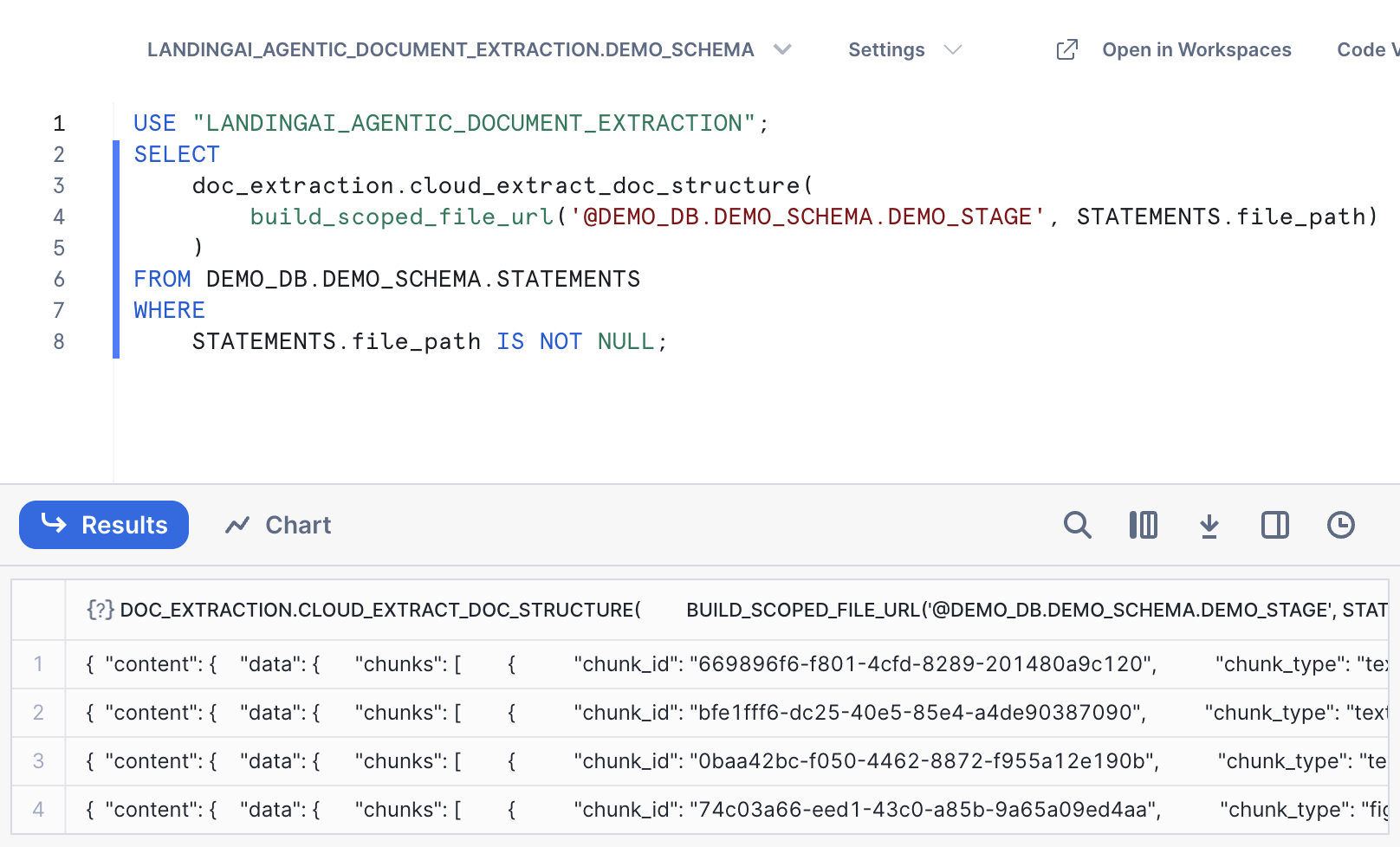Click line number 5 in gutter
Image resolution: width=1400 pixels, height=847 pixels.
pos(59,248)
